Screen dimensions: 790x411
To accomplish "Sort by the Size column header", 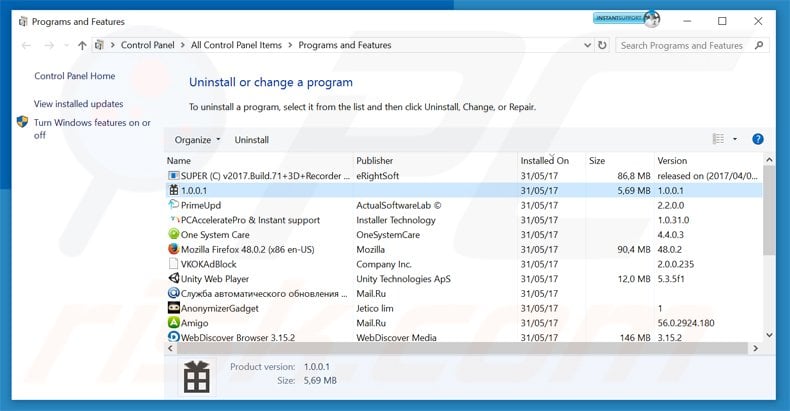I will click(x=620, y=161).
